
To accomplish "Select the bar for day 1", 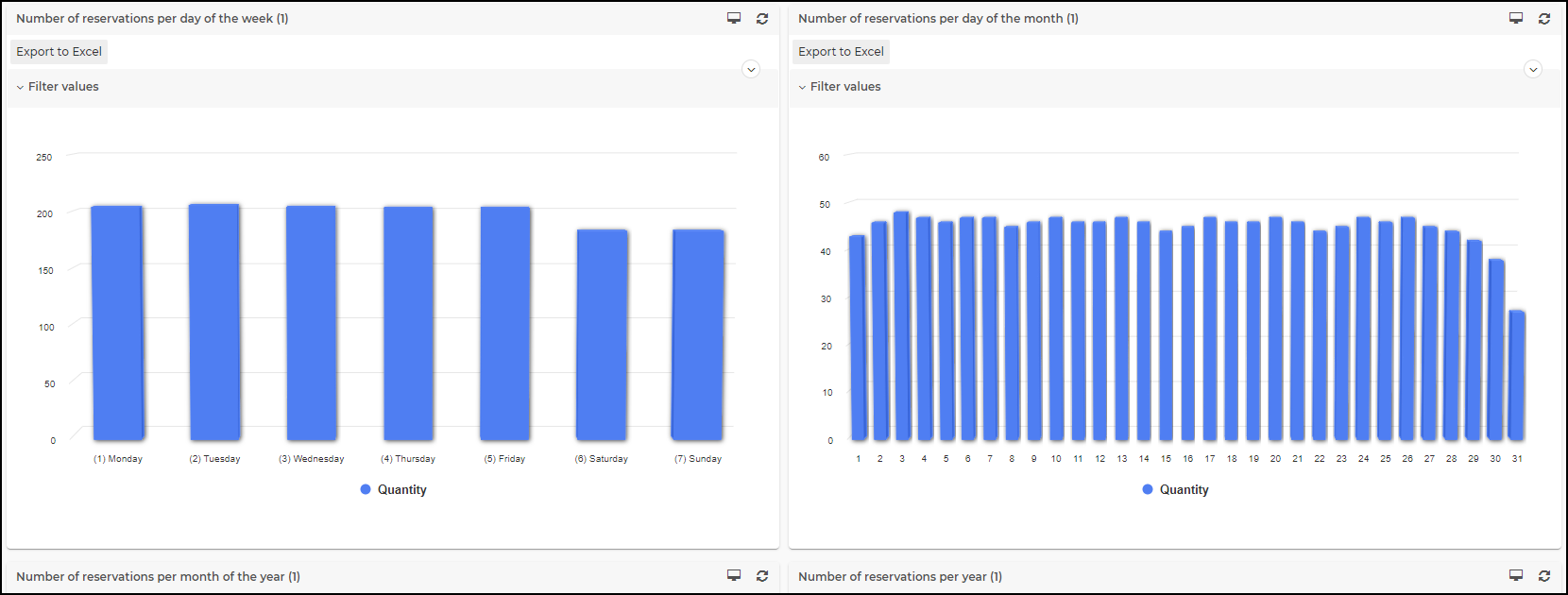I will pos(858,338).
